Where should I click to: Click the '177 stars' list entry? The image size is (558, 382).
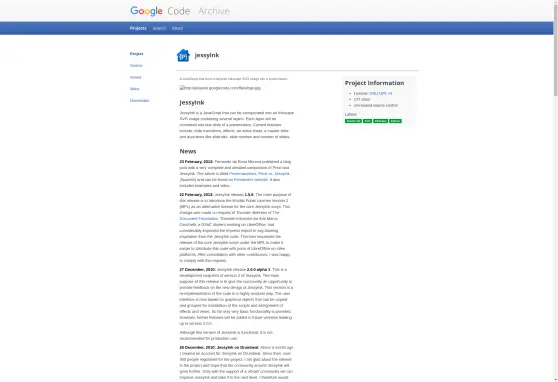(x=362, y=99)
